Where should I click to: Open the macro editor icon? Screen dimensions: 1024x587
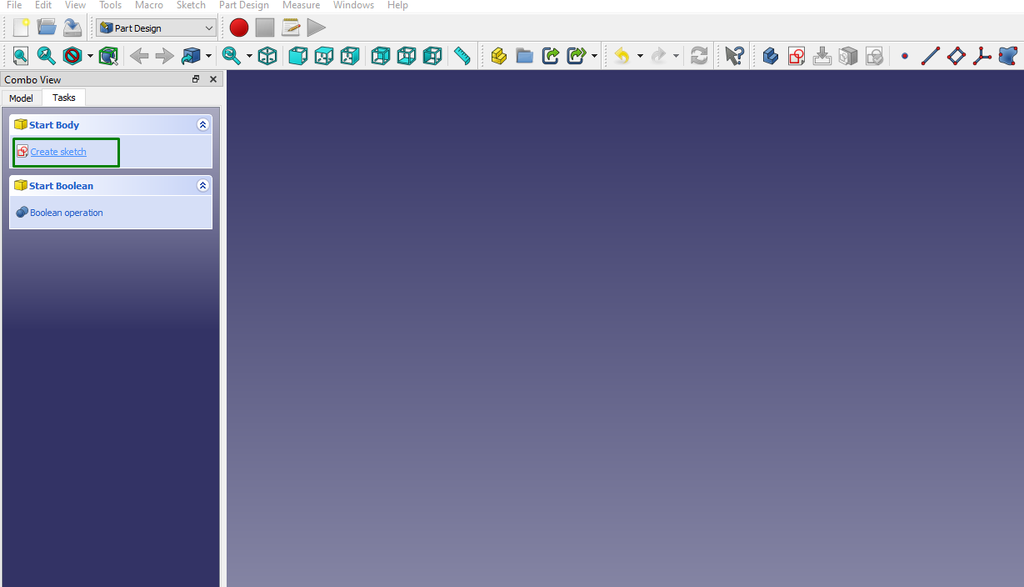290,27
